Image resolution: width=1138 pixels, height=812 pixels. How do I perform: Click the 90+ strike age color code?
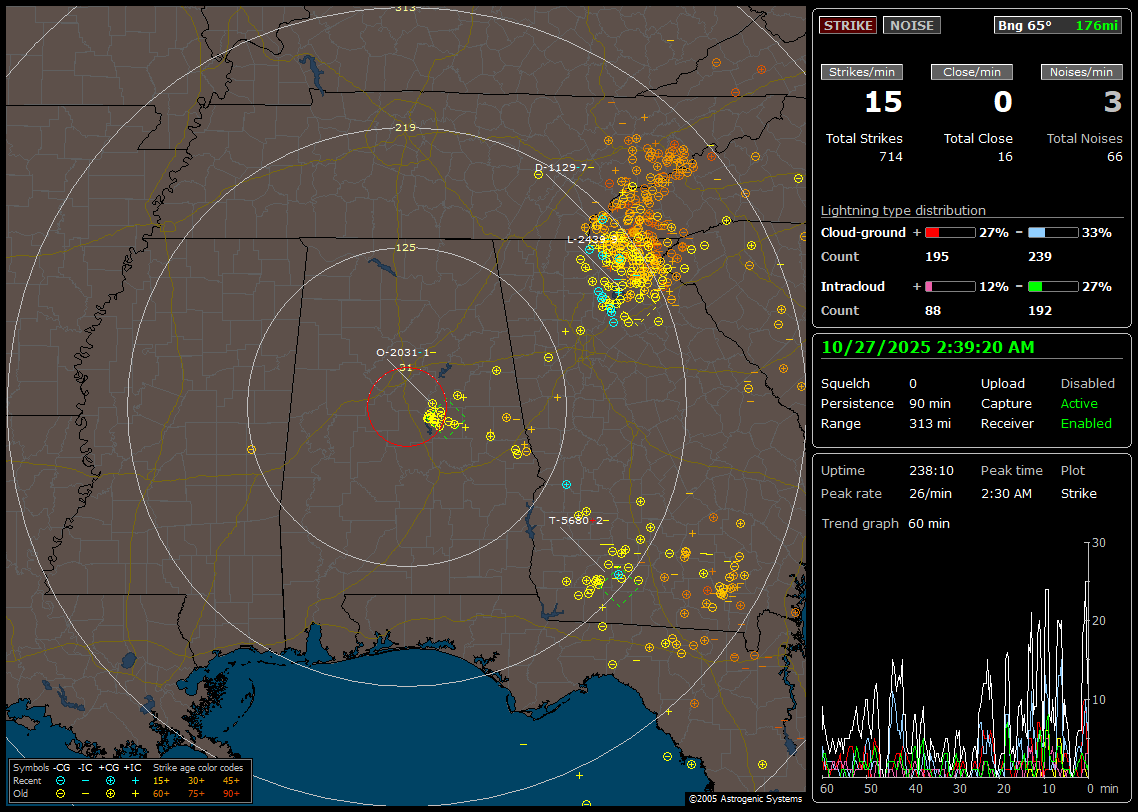point(231,793)
